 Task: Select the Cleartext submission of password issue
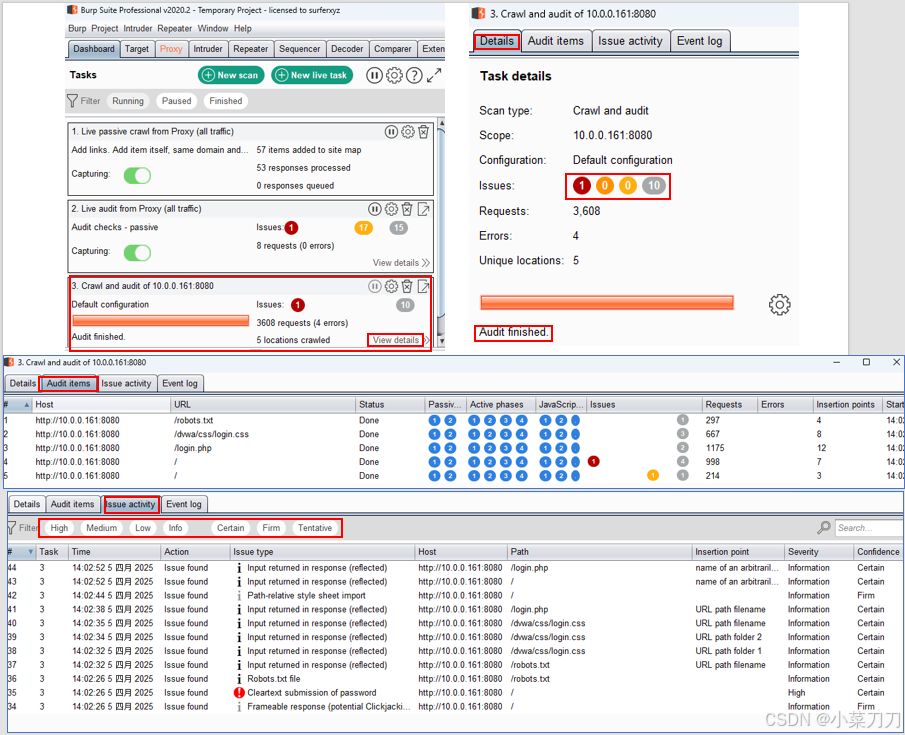pyautogui.click(x=455, y=692)
